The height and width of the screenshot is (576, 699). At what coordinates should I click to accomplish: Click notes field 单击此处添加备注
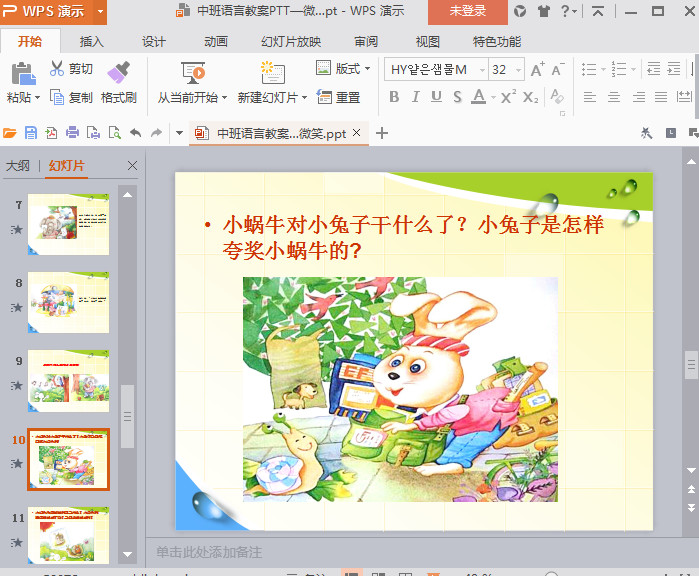point(414,552)
